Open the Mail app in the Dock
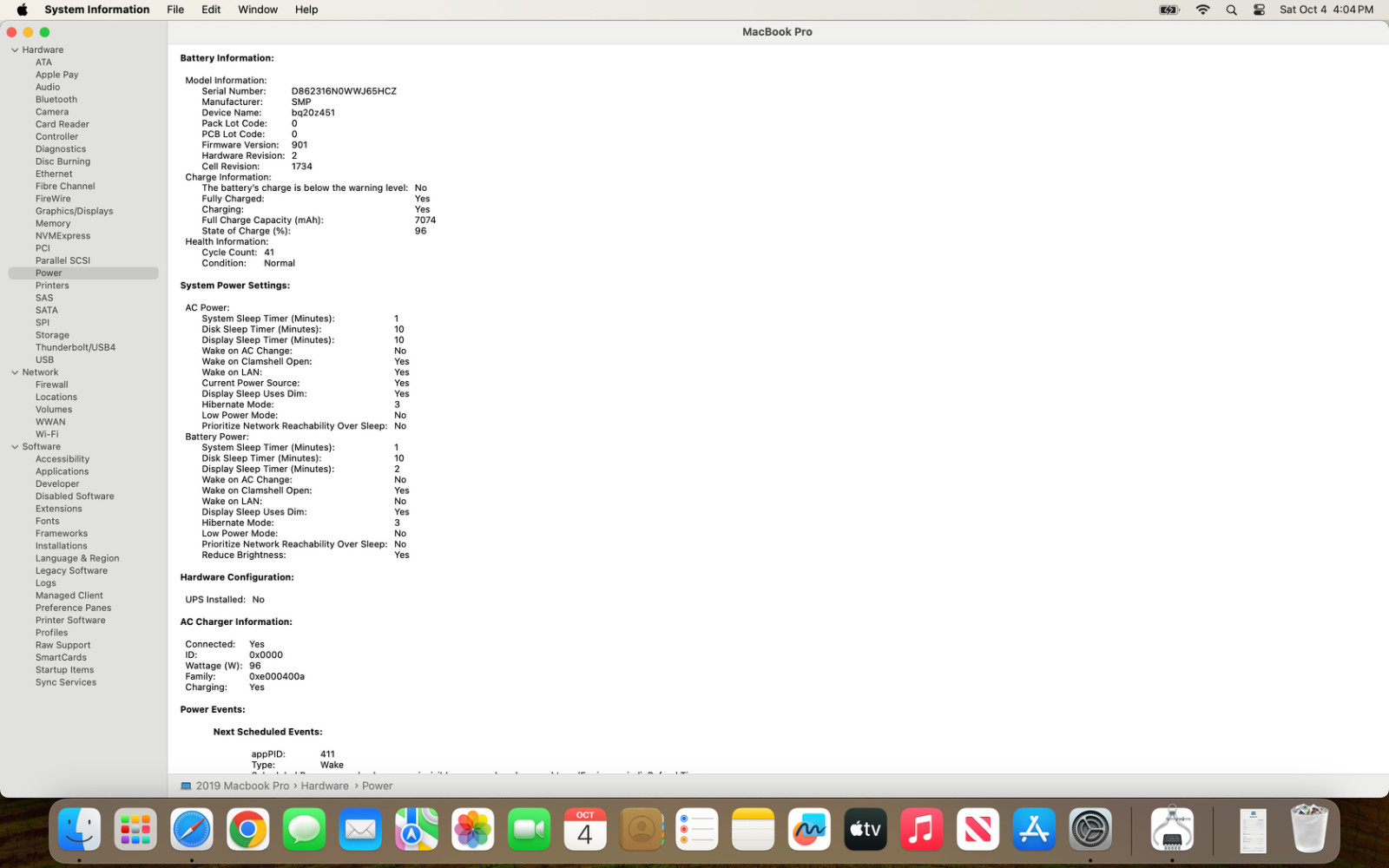This screenshot has width=1389, height=868. pos(360,829)
